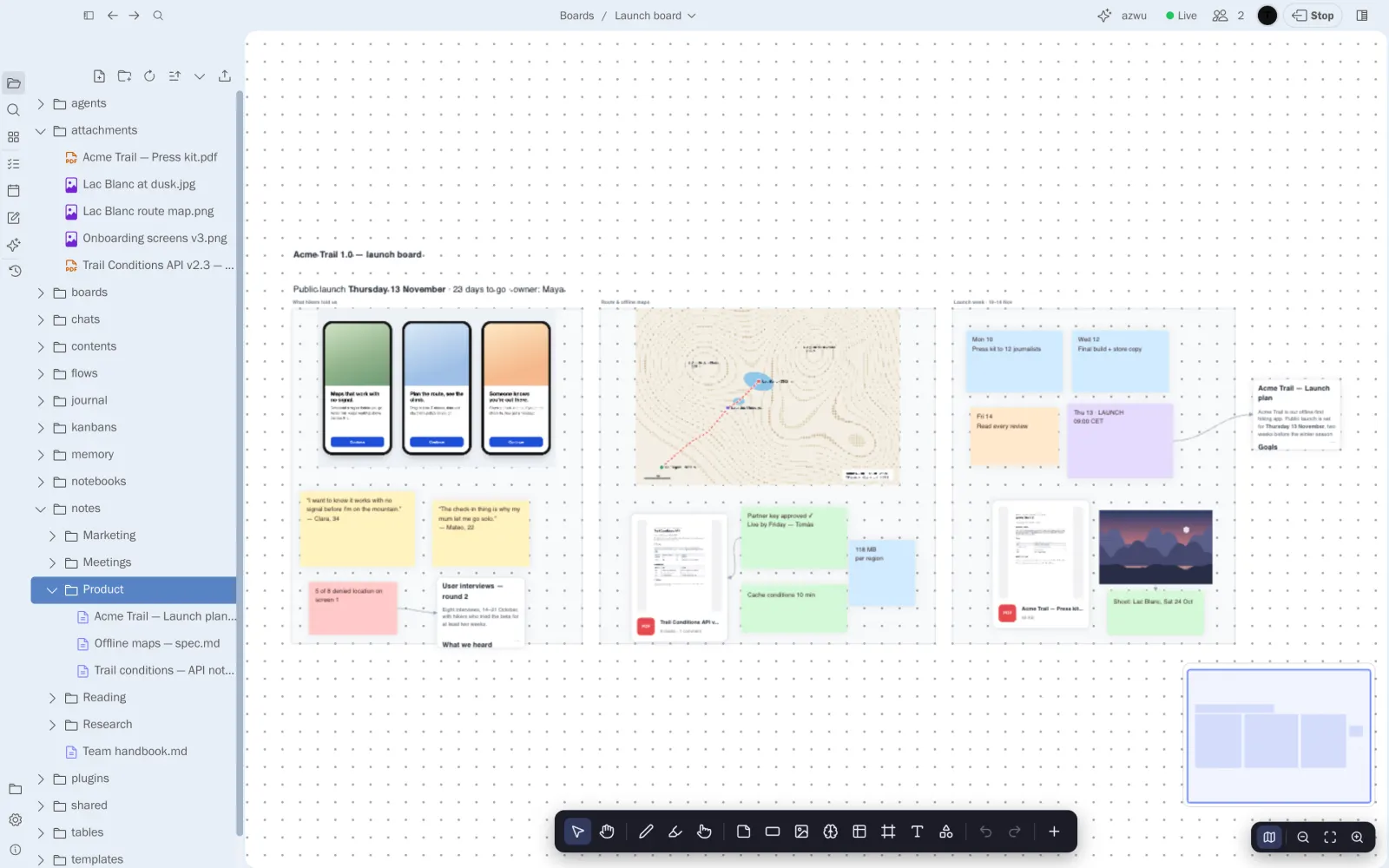This screenshot has height=868, width=1389.
Task: Open the Launch board breadcrumb dropdown
Action: point(655,16)
